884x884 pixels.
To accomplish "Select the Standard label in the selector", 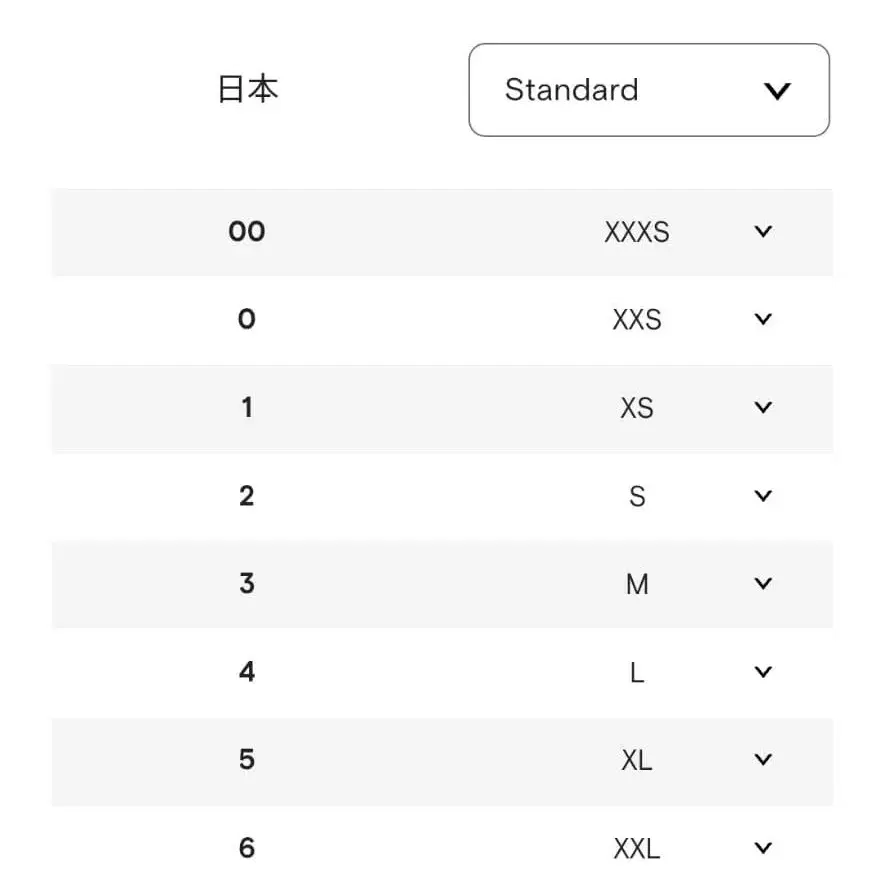I will 571,90.
